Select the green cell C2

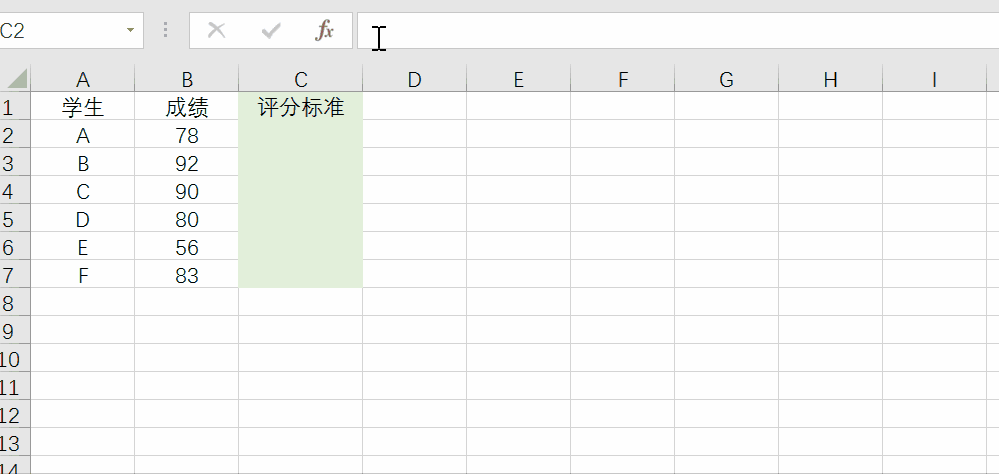[x=301, y=135]
